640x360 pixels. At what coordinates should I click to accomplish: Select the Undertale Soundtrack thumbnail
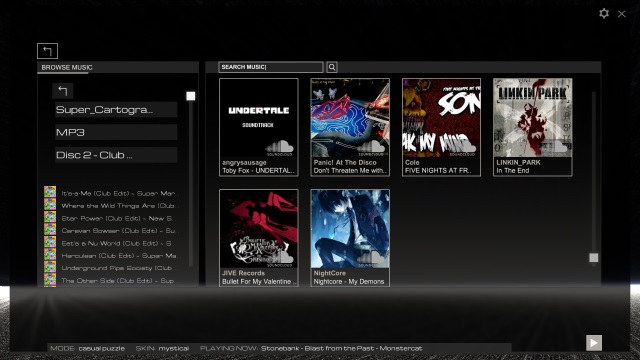259,118
